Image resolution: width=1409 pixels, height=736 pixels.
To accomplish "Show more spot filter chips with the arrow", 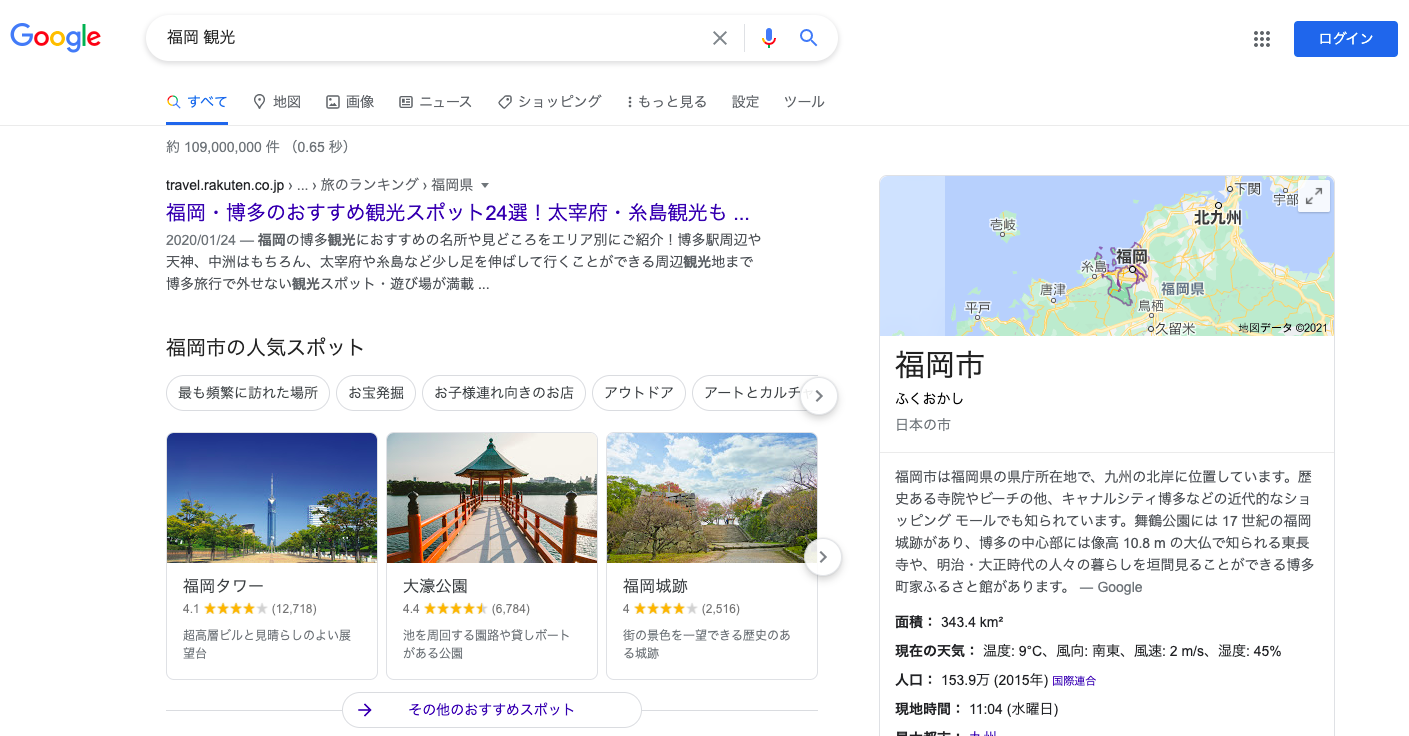I will click(x=818, y=396).
